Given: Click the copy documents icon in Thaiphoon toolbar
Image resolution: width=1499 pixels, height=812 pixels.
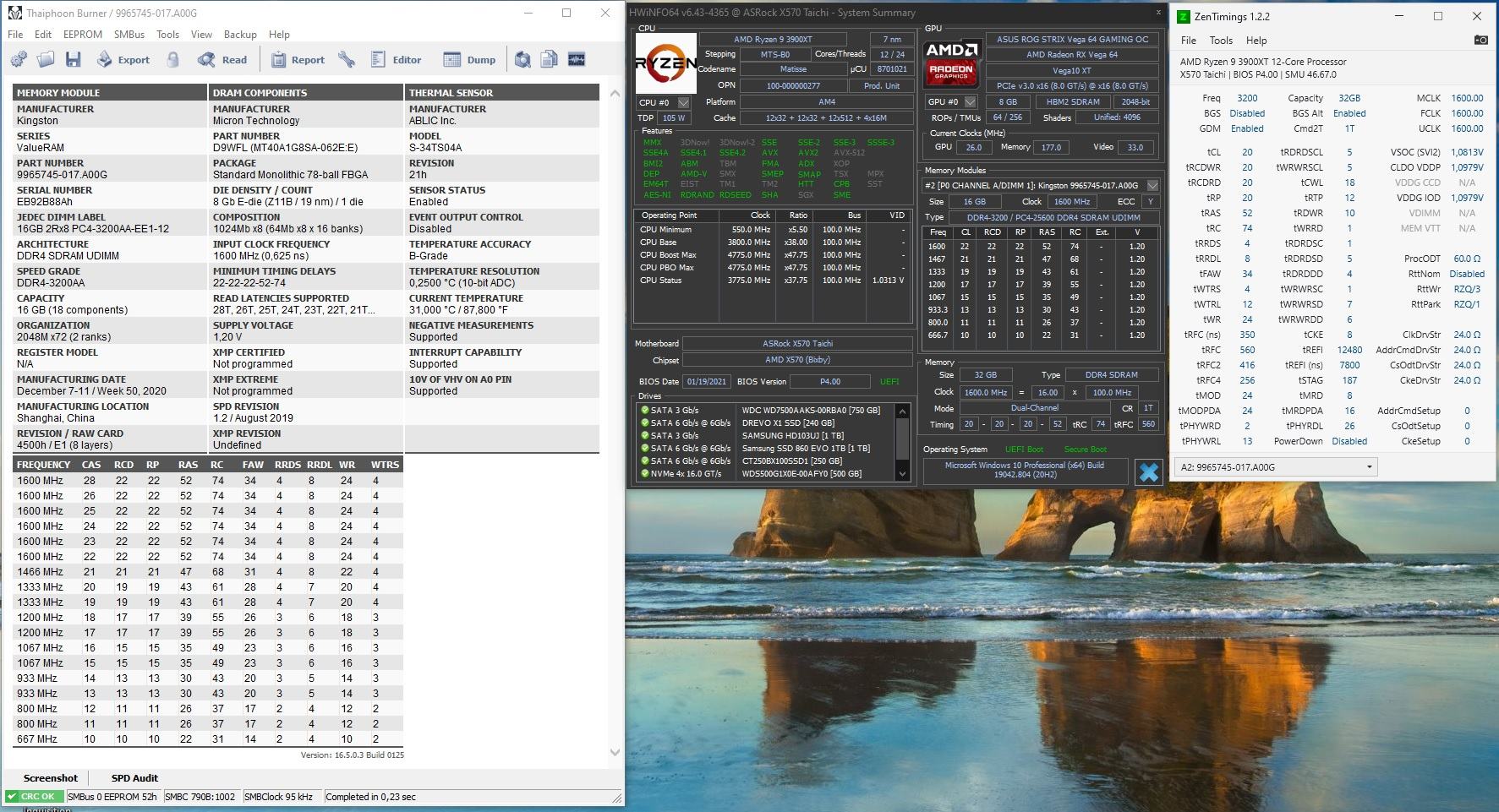Looking at the screenshot, I should coord(550,59).
